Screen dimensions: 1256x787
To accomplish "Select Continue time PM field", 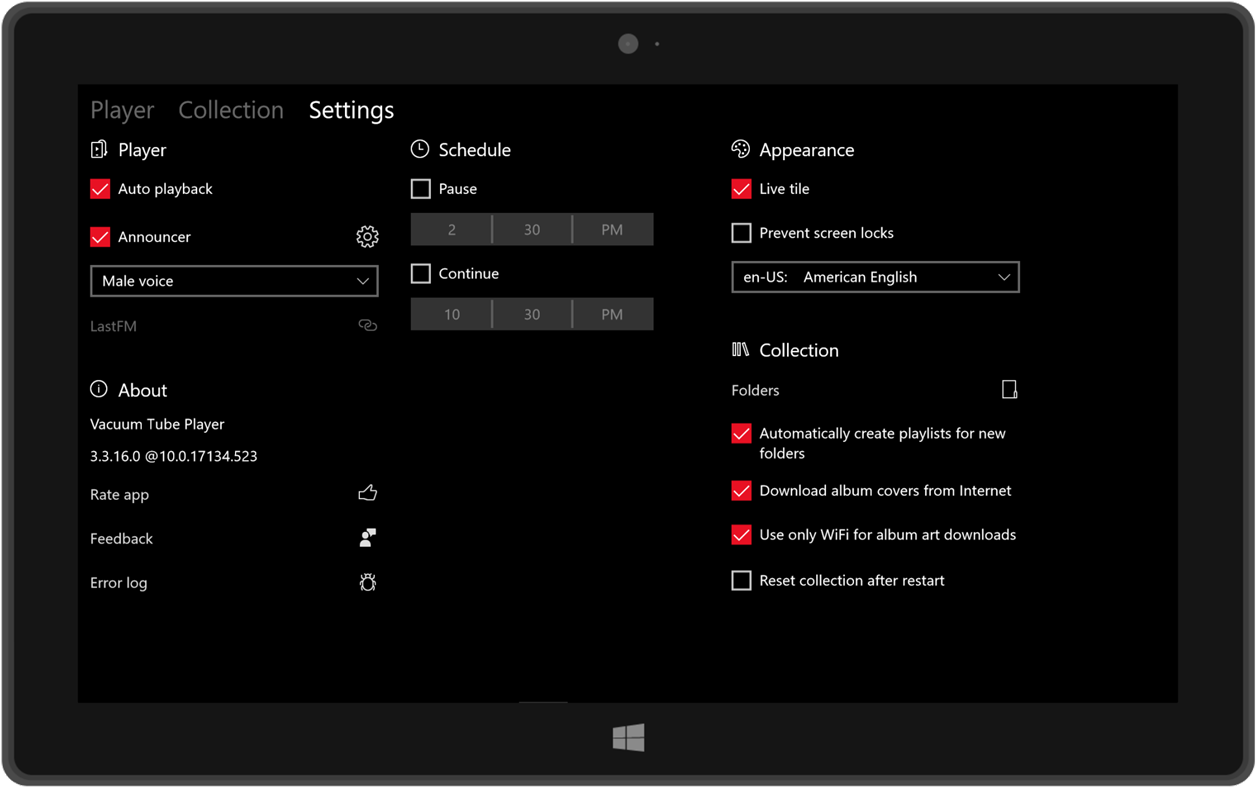I will [x=613, y=314].
